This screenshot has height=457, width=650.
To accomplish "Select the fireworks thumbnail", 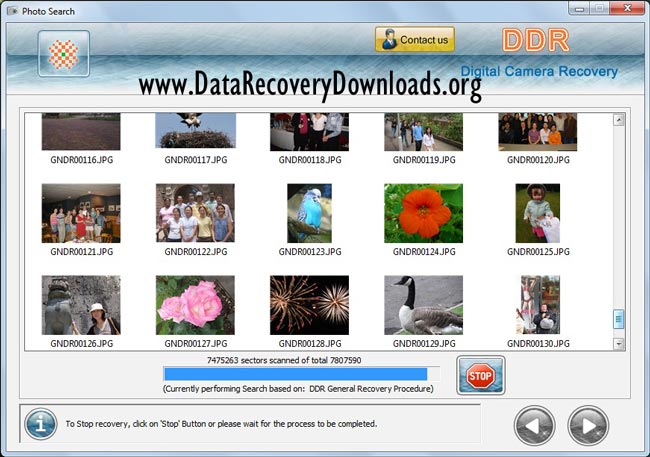I will point(309,305).
